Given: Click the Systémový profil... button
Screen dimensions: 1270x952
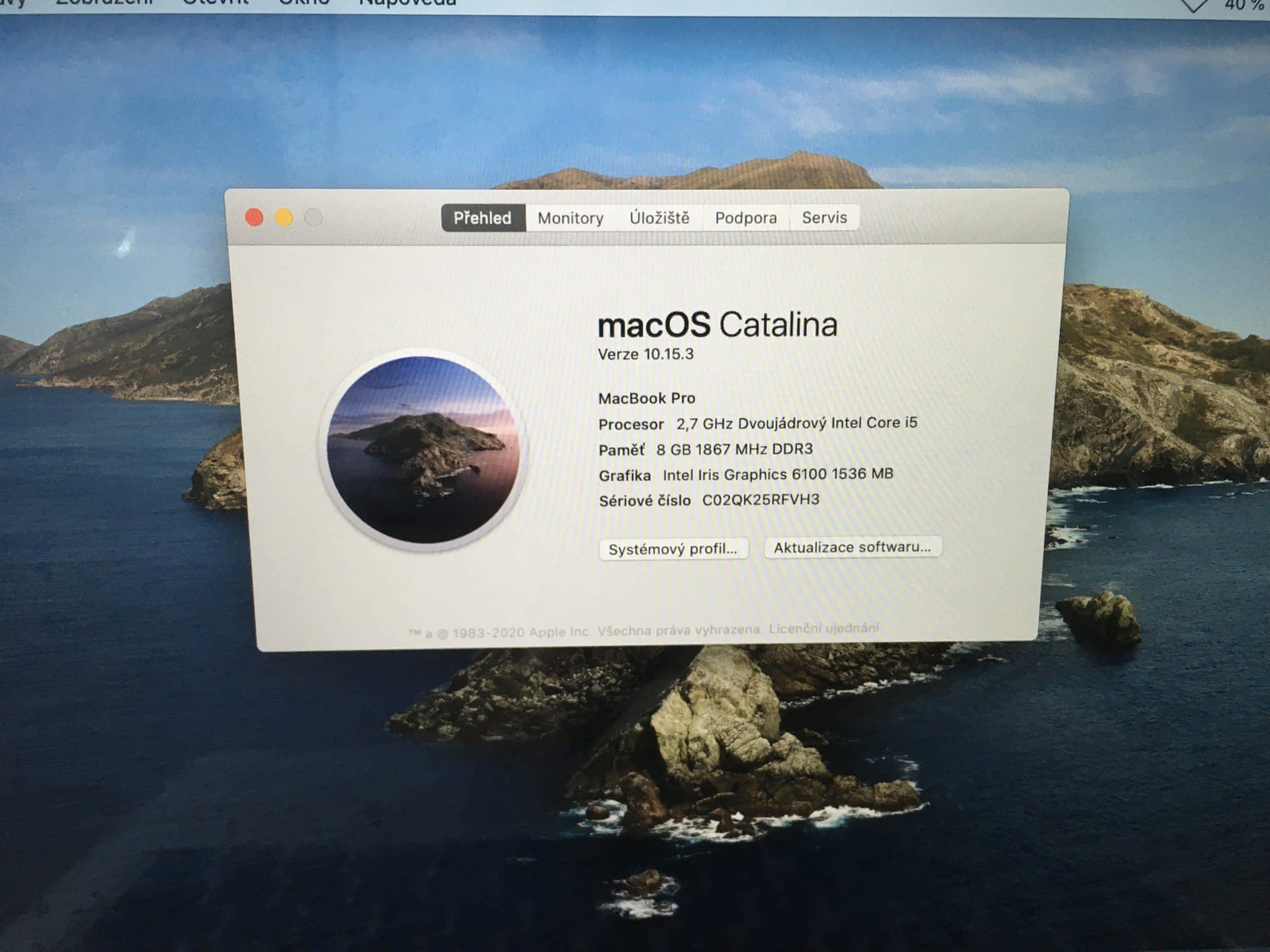Looking at the screenshot, I should coord(672,548).
